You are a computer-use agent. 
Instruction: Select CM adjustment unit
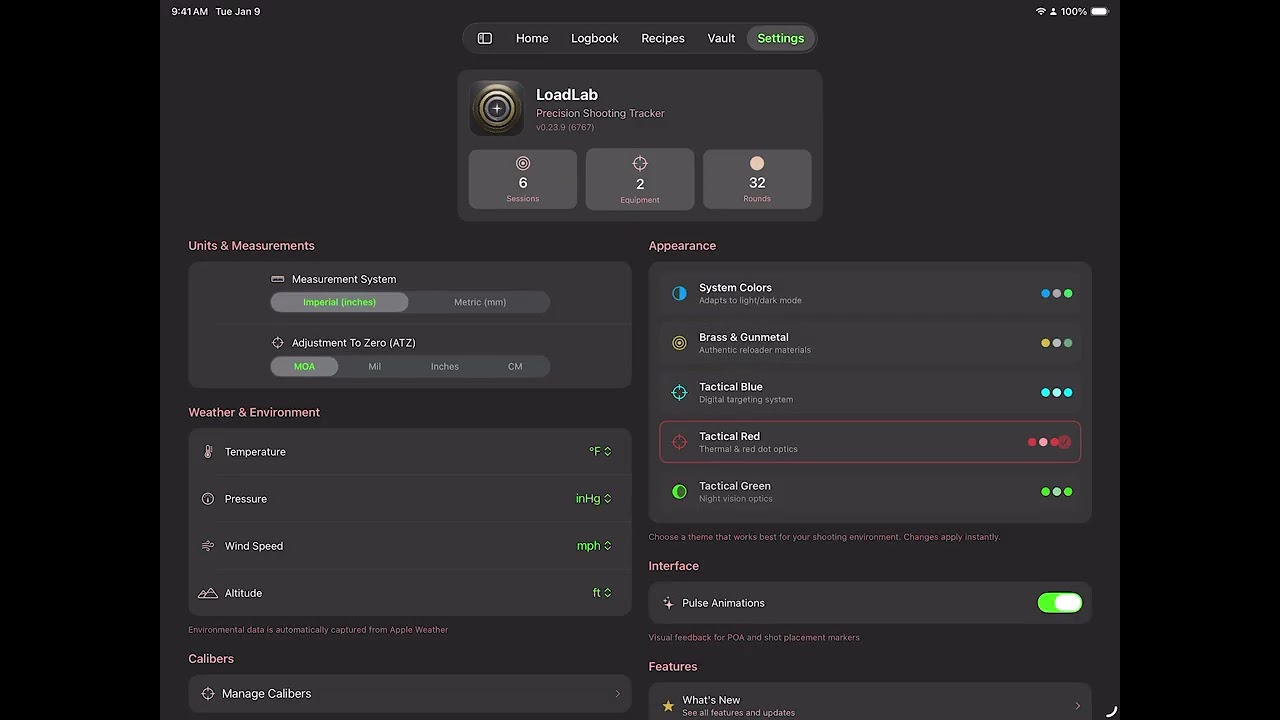click(515, 367)
